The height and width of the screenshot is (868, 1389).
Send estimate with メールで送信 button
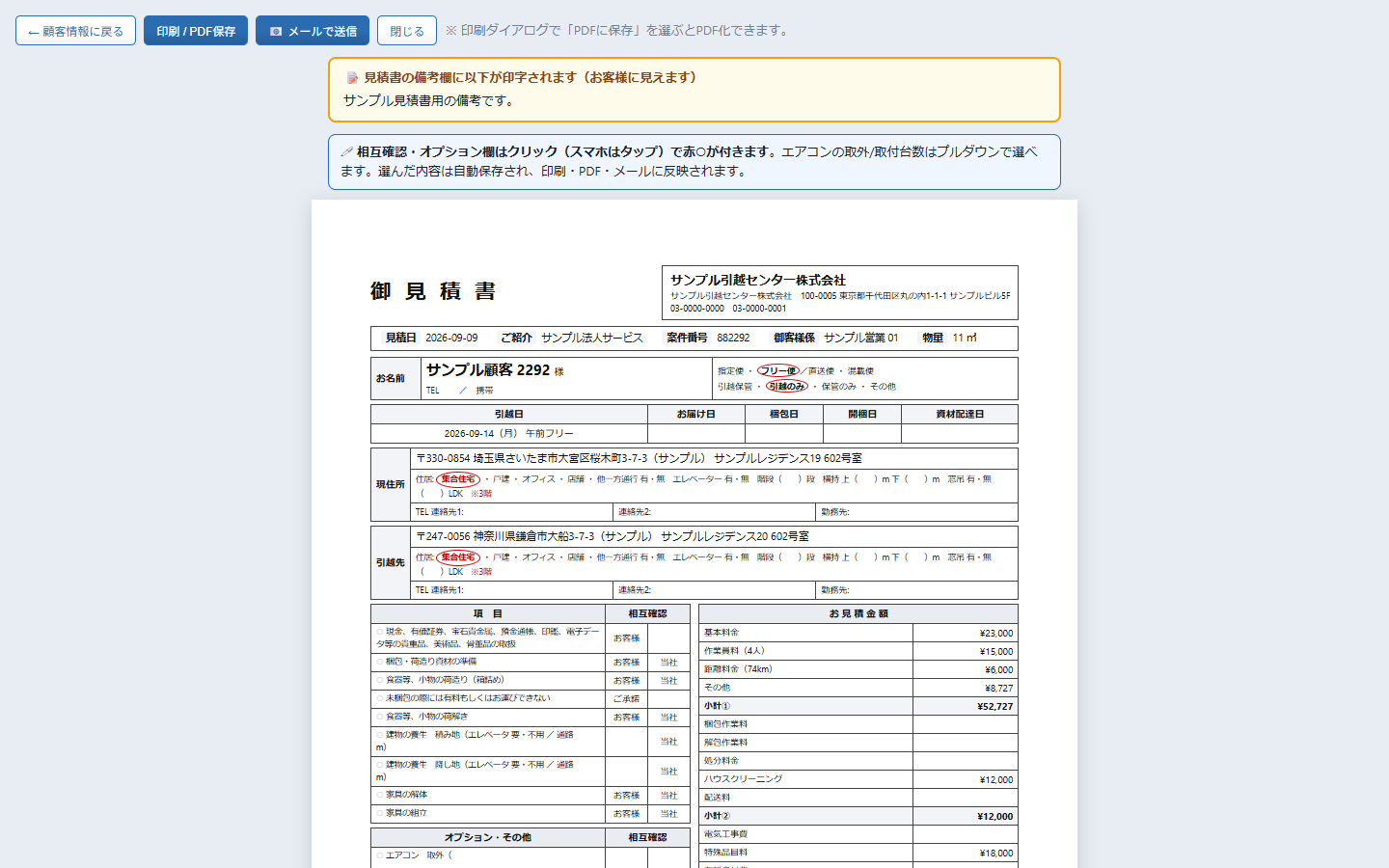coord(313,31)
